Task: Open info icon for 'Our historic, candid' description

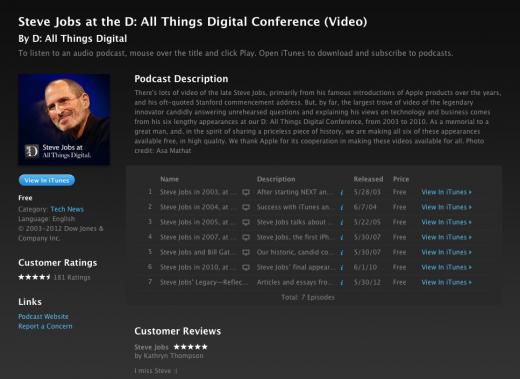Action: point(342,253)
